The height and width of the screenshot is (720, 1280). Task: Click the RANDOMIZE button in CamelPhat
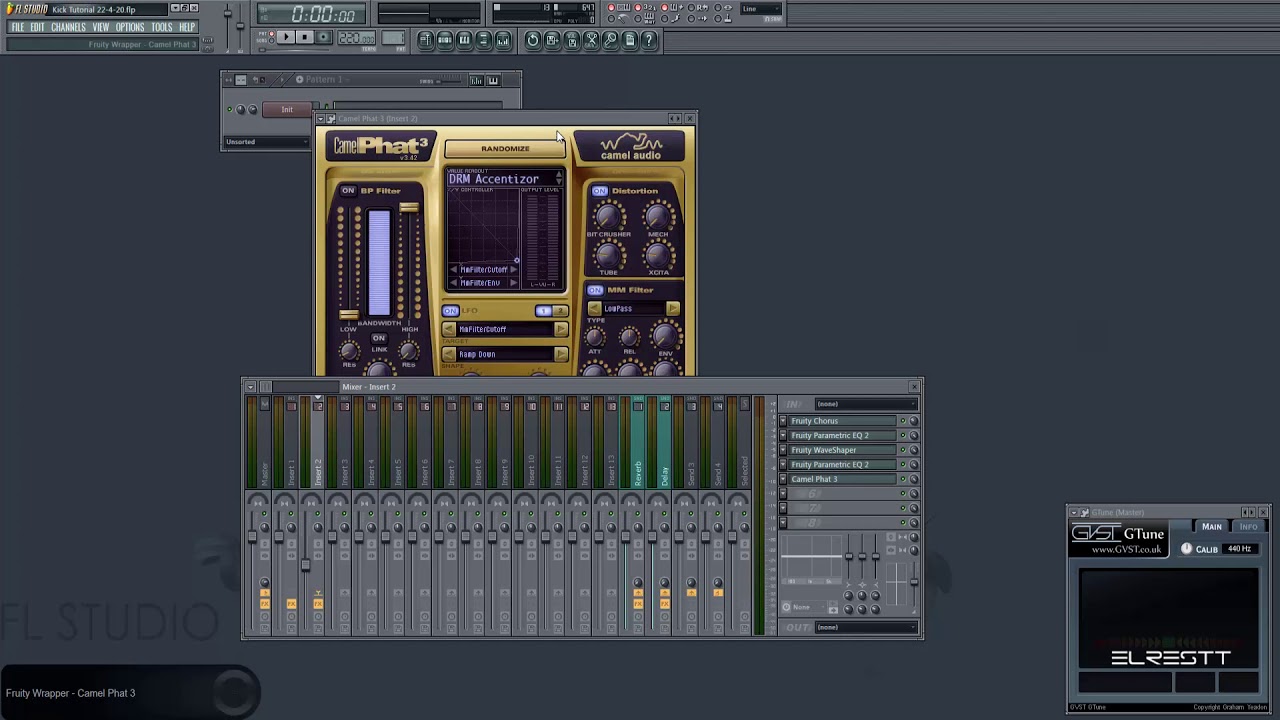pos(505,149)
